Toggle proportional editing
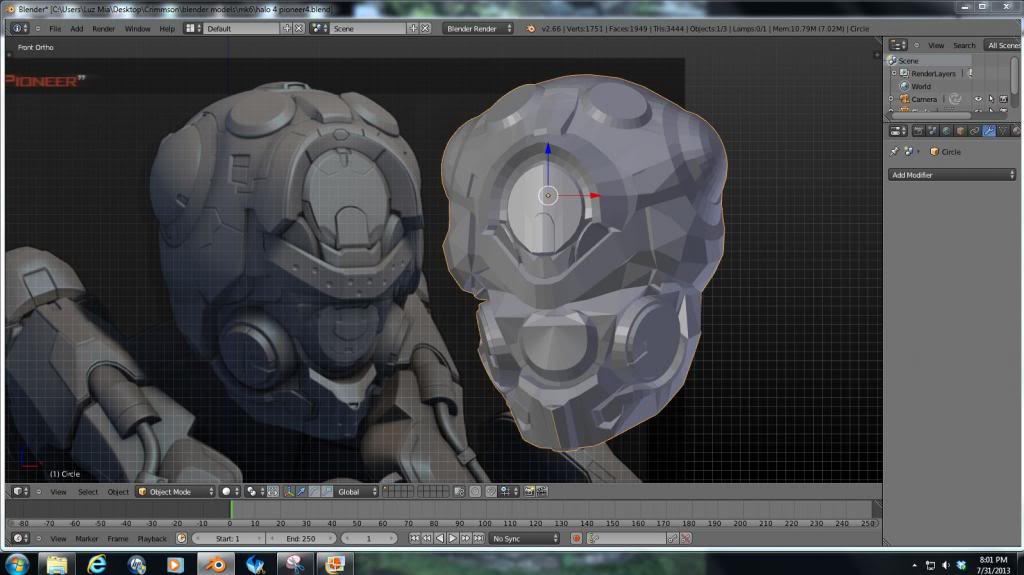 click(x=475, y=491)
